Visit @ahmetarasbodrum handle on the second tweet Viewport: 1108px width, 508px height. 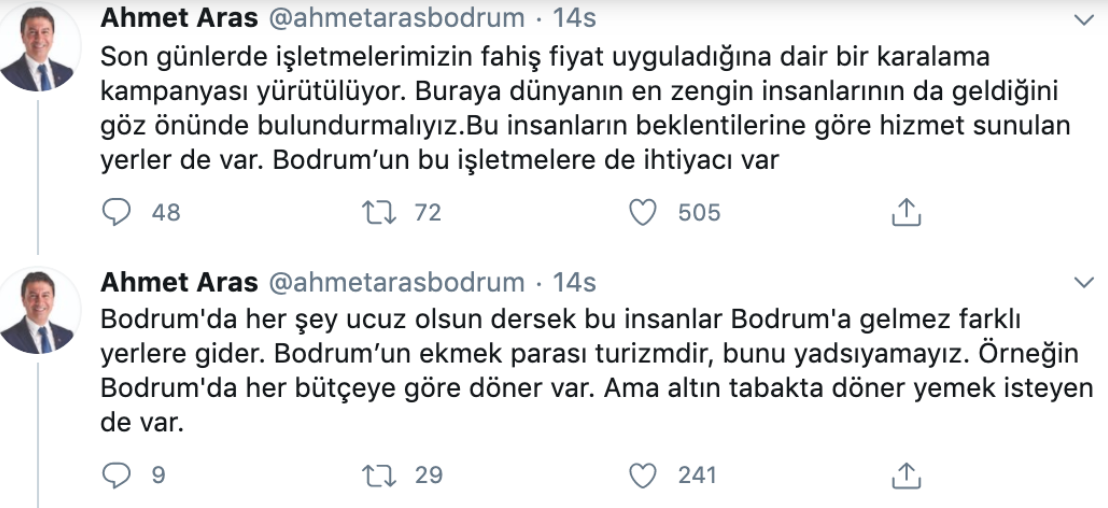397,282
